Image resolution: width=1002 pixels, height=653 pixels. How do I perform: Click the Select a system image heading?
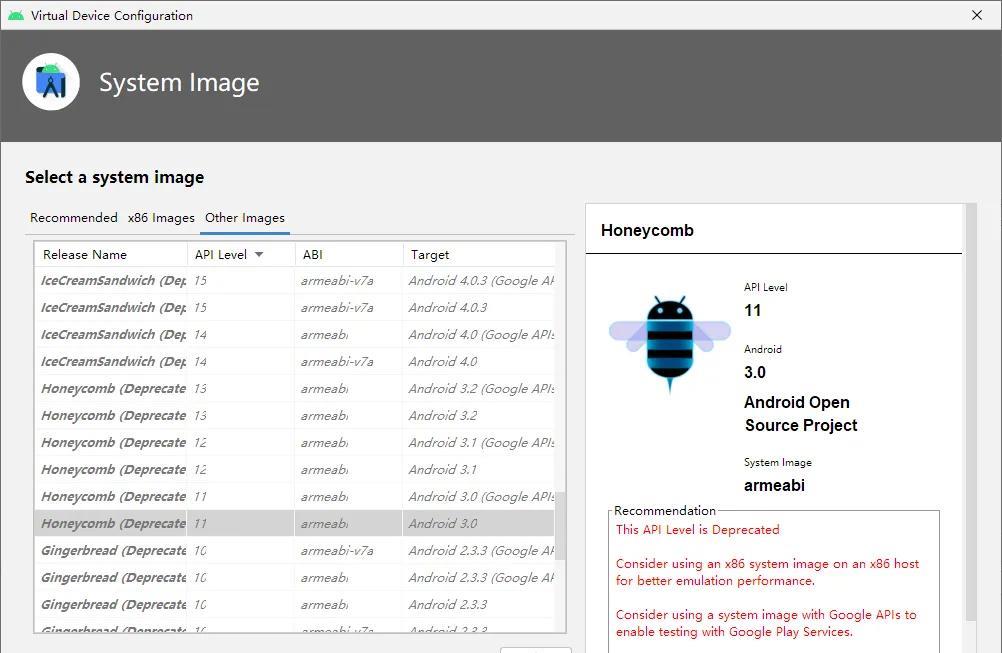pos(114,177)
